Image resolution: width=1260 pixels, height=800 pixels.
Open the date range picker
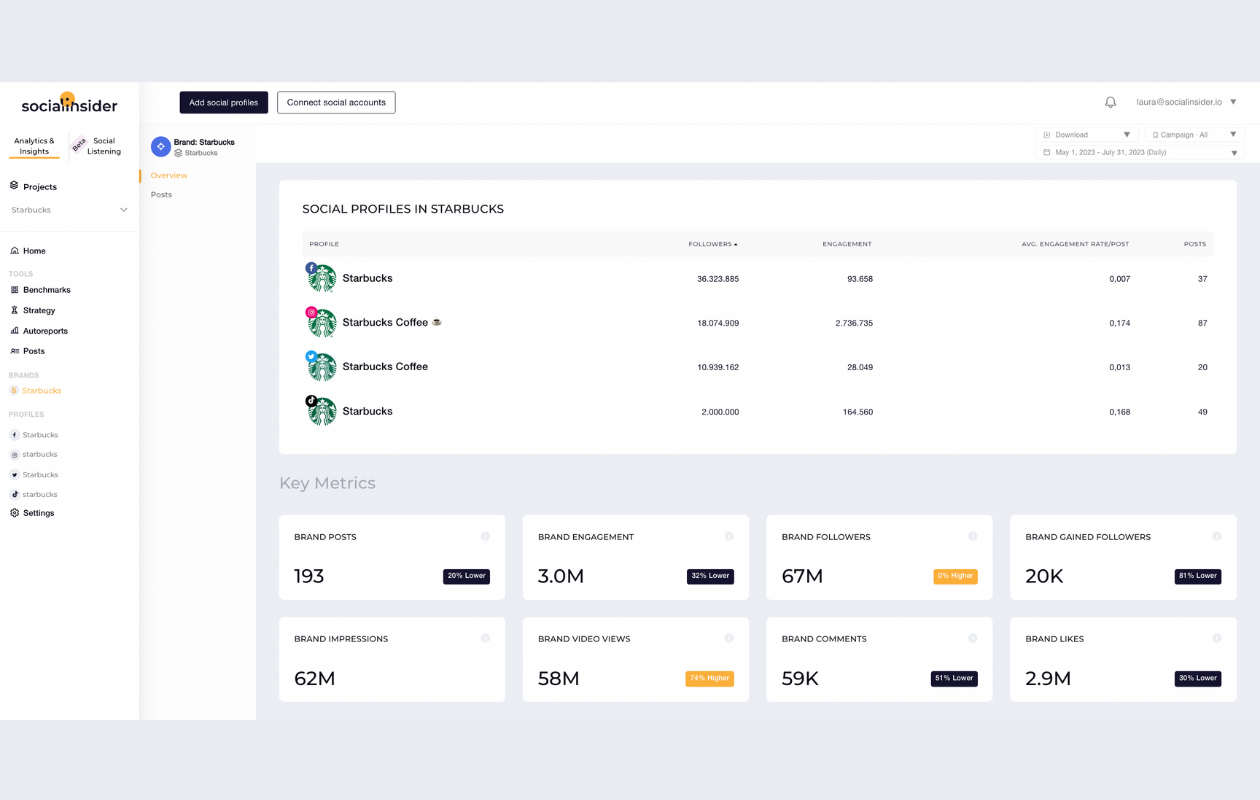[1141, 153]
